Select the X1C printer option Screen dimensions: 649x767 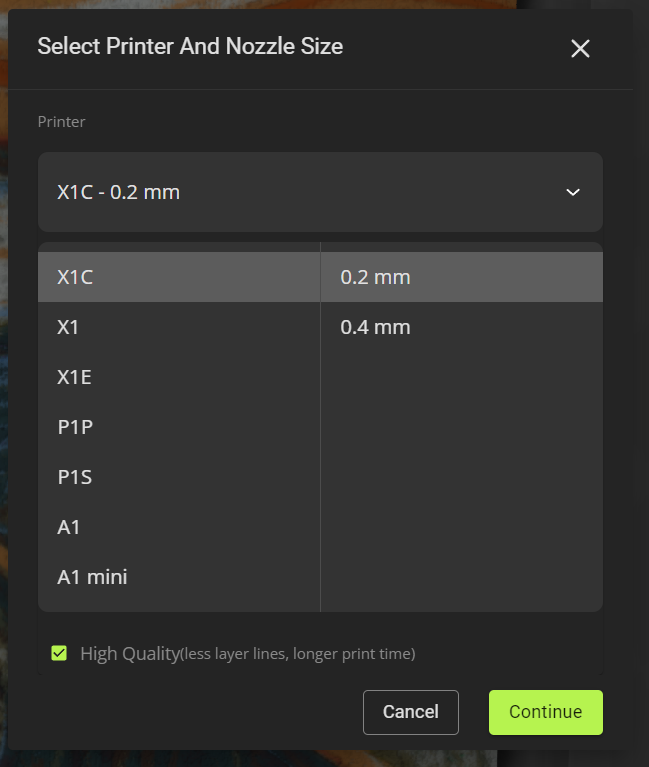point(179,277)
